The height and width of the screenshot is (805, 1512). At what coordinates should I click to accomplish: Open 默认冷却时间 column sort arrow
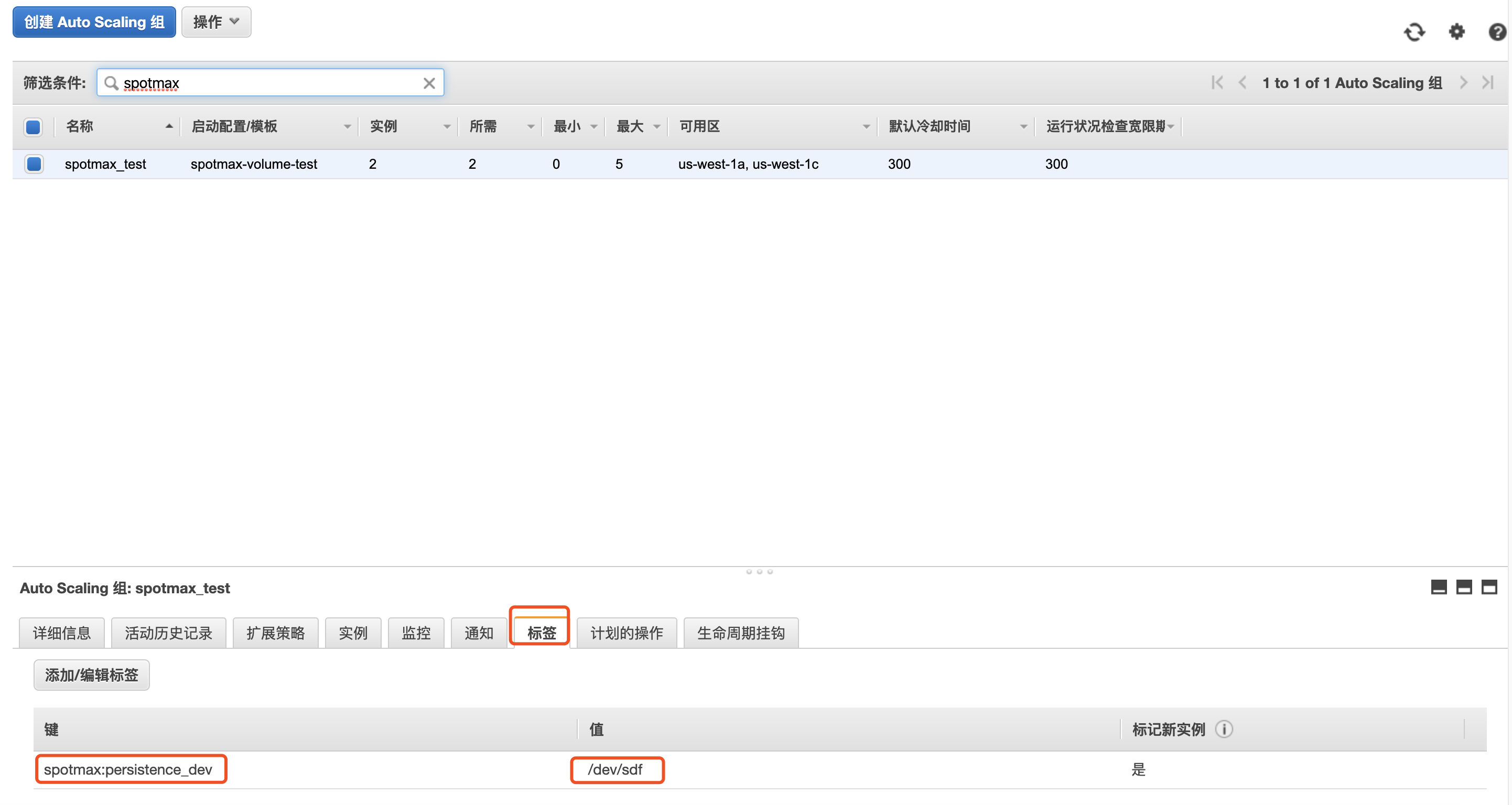1023,127
